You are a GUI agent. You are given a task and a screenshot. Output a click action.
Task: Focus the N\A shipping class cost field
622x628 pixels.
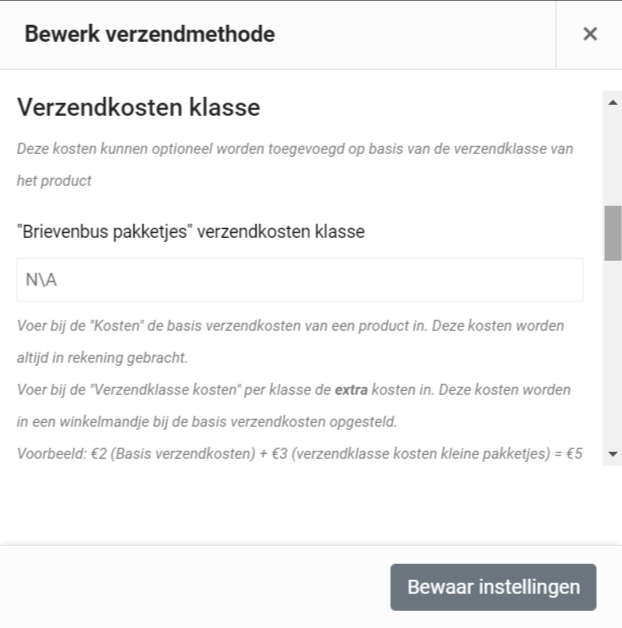point(300,280)
